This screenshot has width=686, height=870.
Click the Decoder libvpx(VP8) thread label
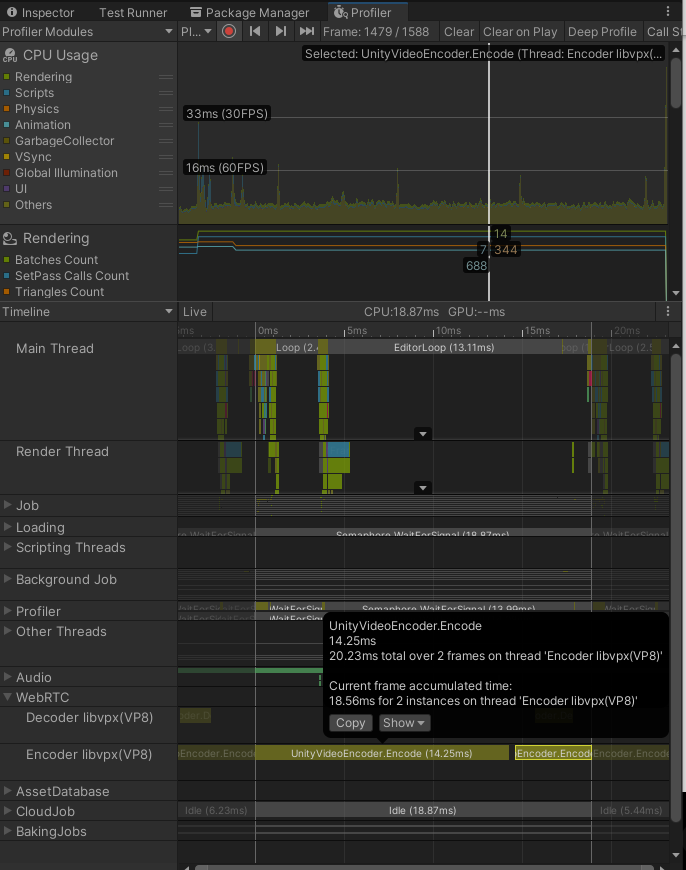89,717
